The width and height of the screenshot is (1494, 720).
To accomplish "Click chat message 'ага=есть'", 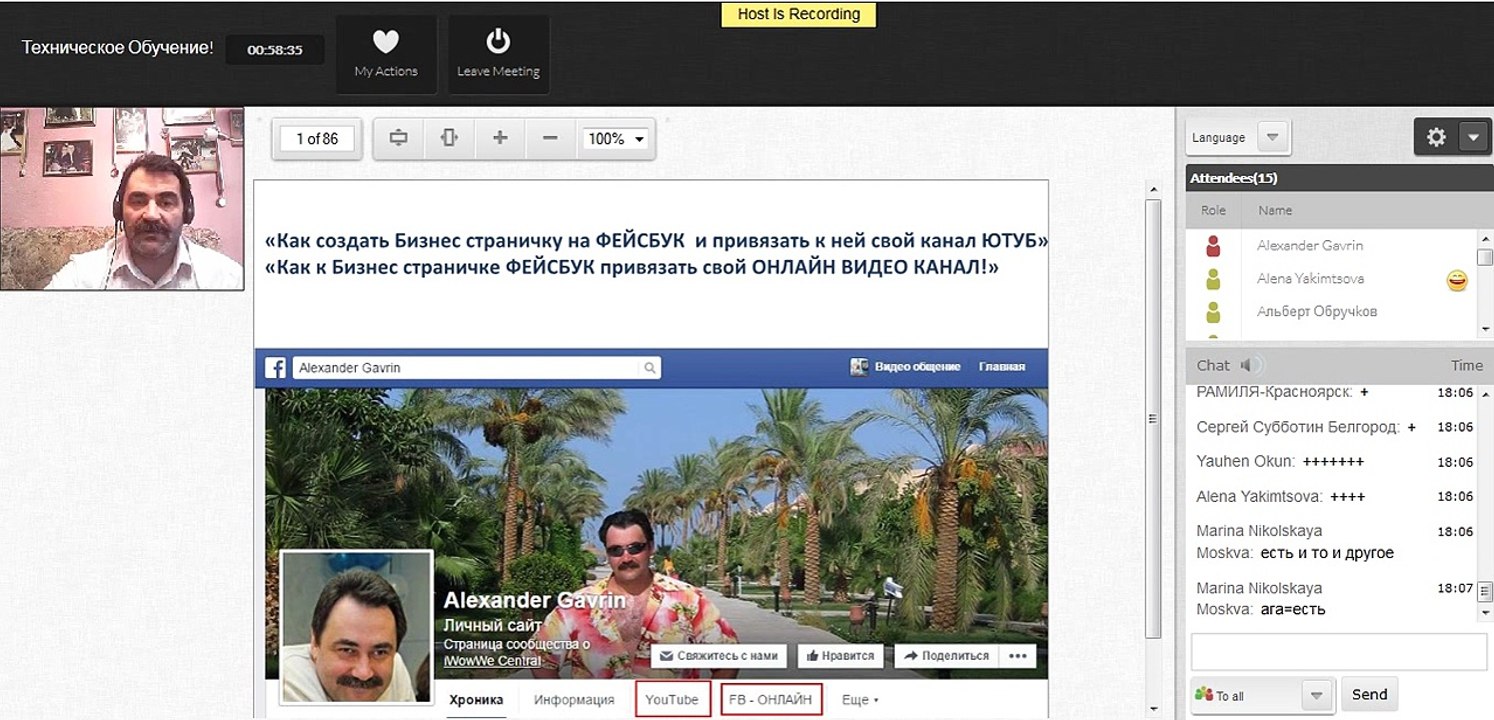I will point(1293,609).
